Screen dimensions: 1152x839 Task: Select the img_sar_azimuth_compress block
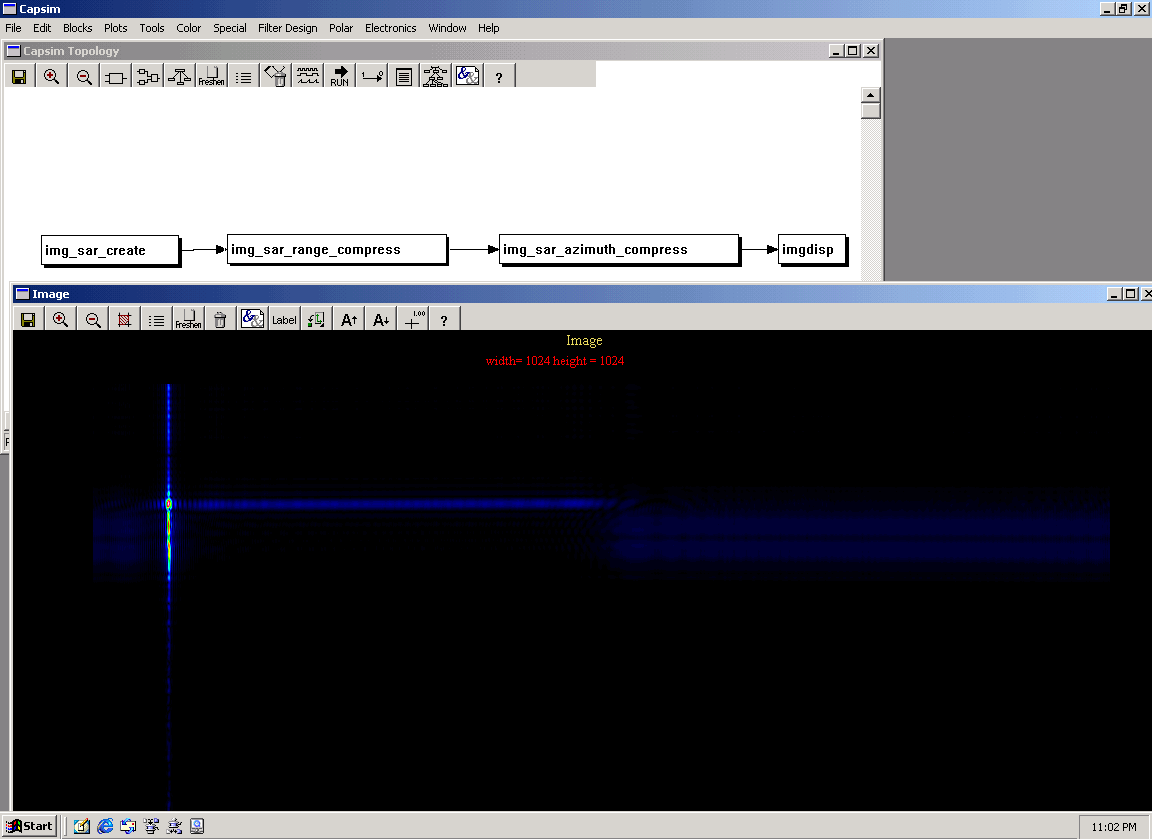click(x=619, y=250)
